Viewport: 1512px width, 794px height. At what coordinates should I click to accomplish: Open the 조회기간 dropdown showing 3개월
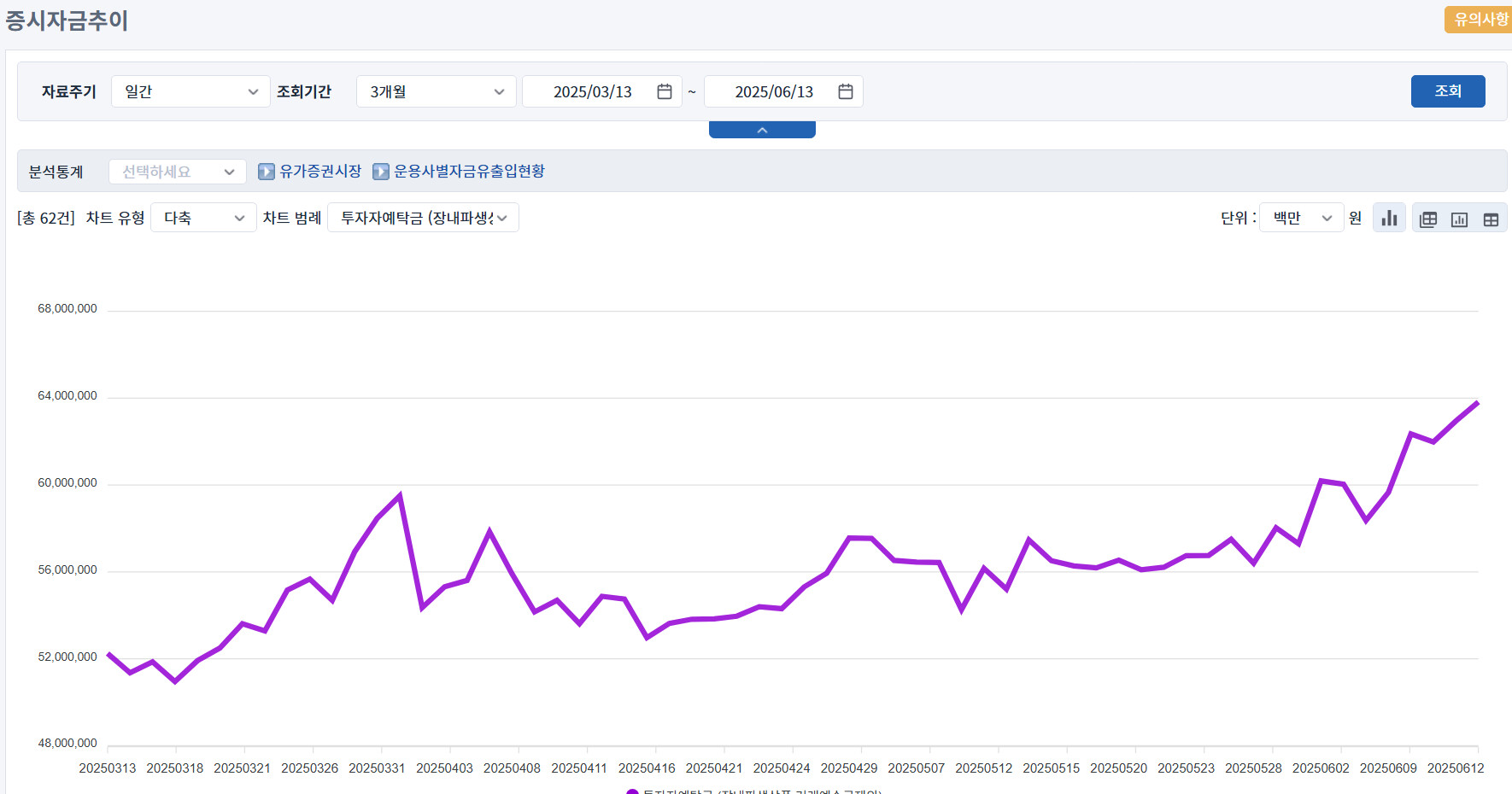pyautogui.click(x=436, y=91)
